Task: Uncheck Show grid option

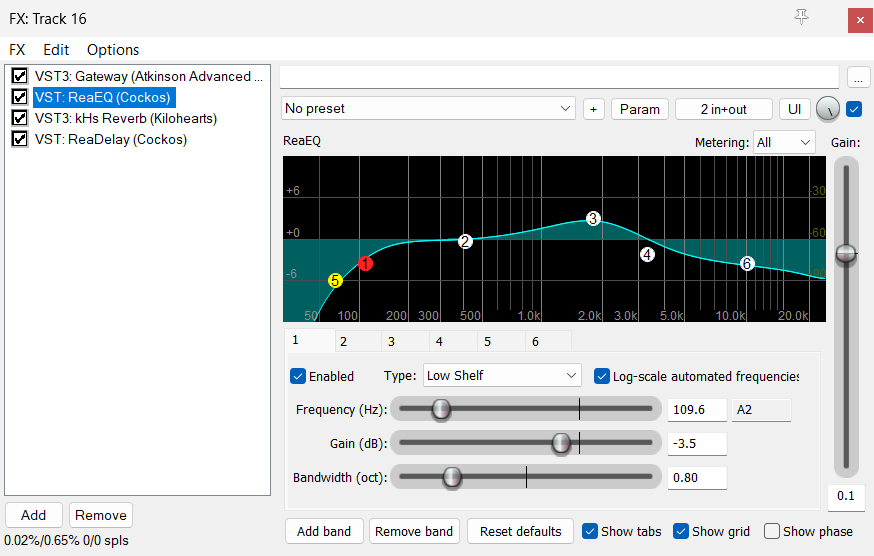Action: (x=681, y=531)
